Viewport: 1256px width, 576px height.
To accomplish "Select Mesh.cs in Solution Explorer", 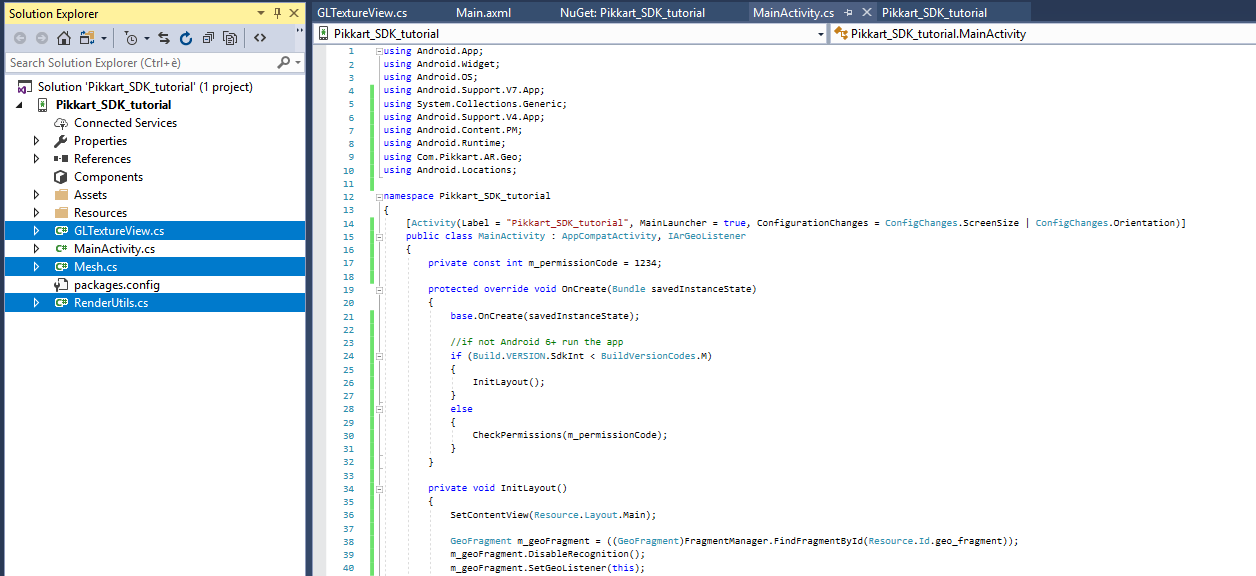I will [x=95, y=267].
